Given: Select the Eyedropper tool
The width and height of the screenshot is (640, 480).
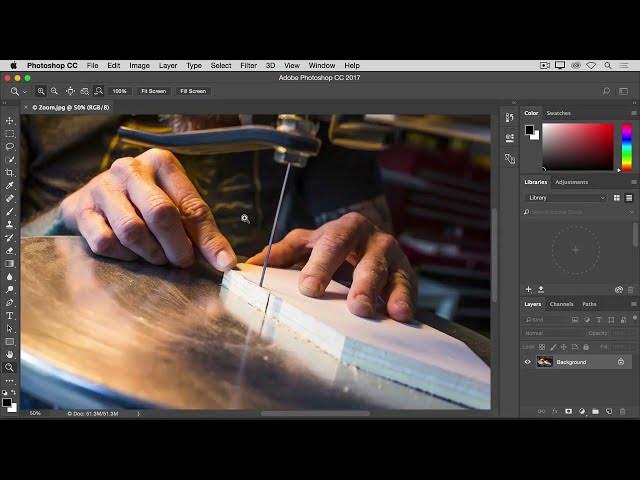Looking at the screenshot, I should 10,185.
